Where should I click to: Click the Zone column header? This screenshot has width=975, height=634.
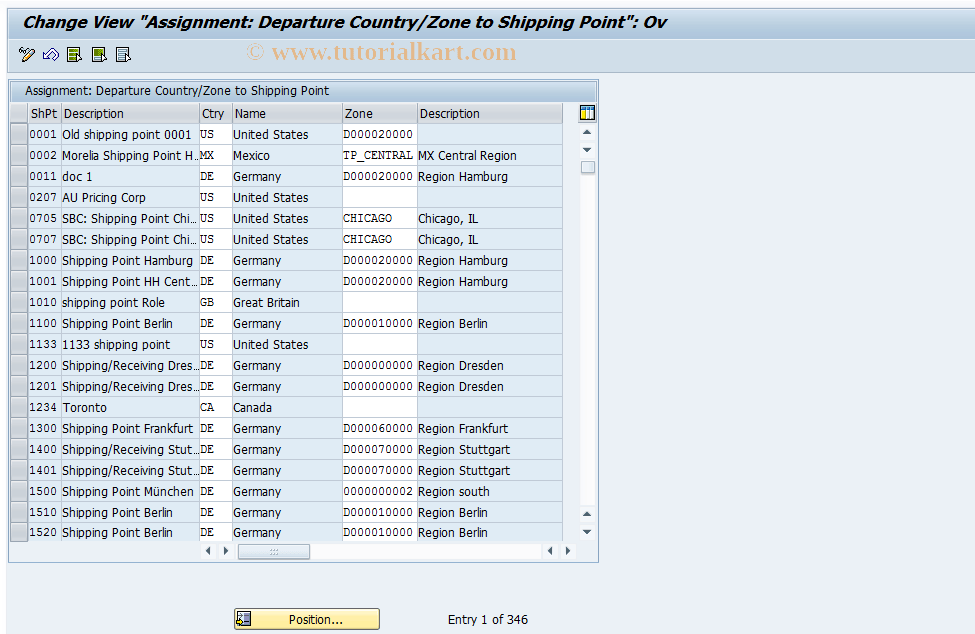pyautogui.click(x=378, y=113)
